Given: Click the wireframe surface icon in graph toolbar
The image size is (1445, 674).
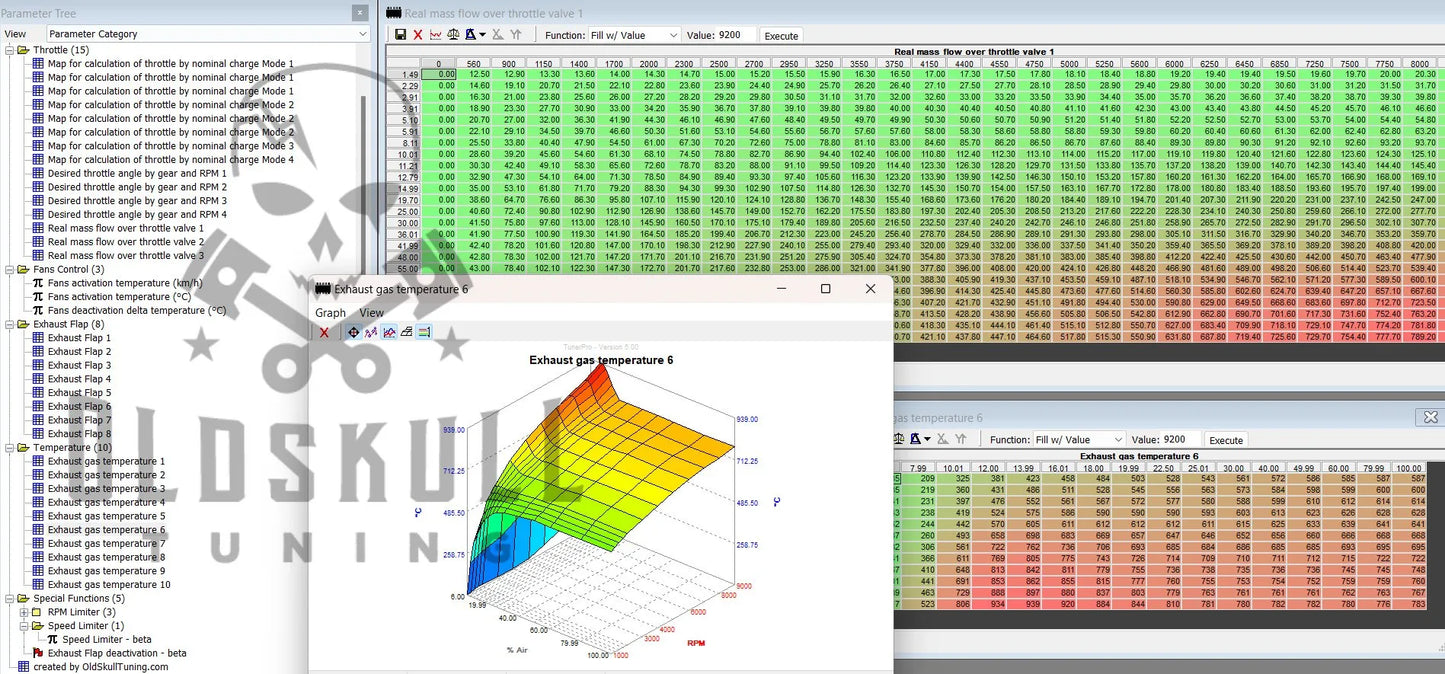Looking at the screenshot, I should 406,332.
